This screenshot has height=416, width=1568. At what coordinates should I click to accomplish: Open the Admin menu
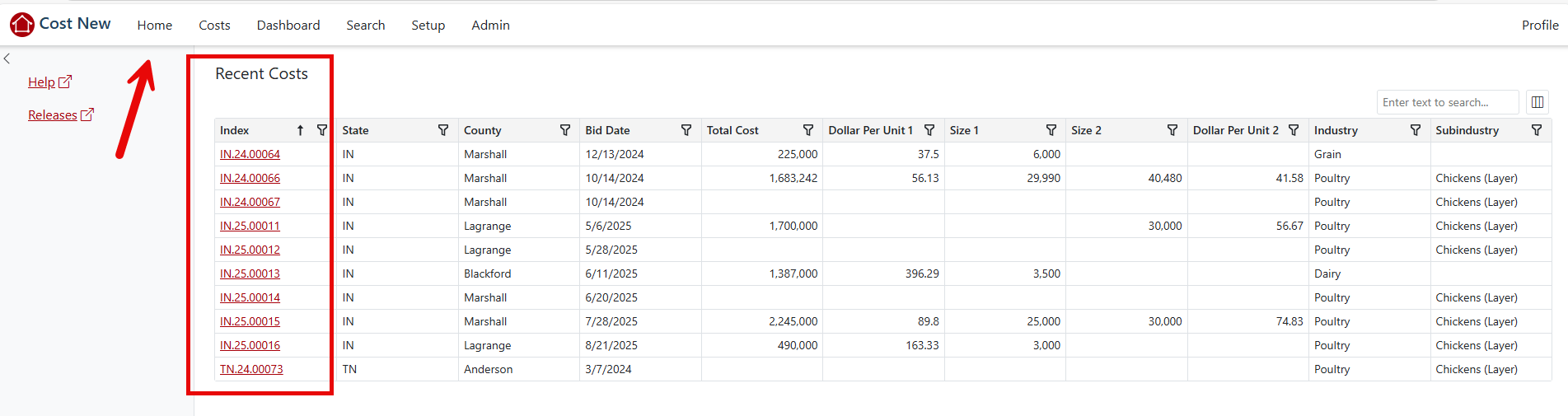(x=490, y=26)
